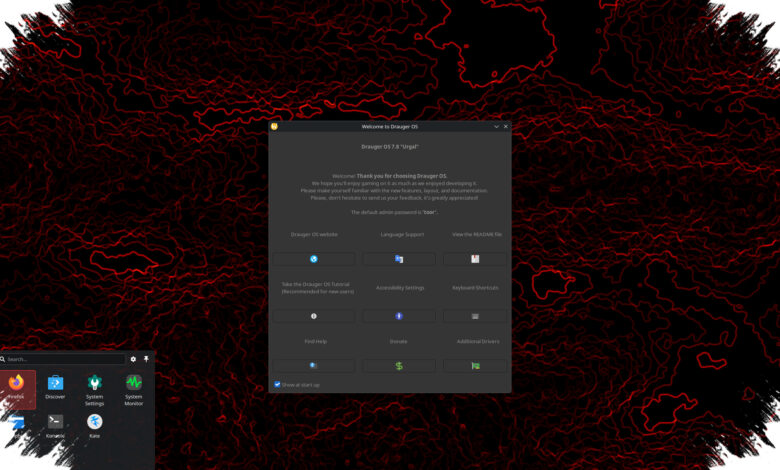780x470 pixels.
Task: Launch System Monitor from the launcher
Action: tap(134, 390)
